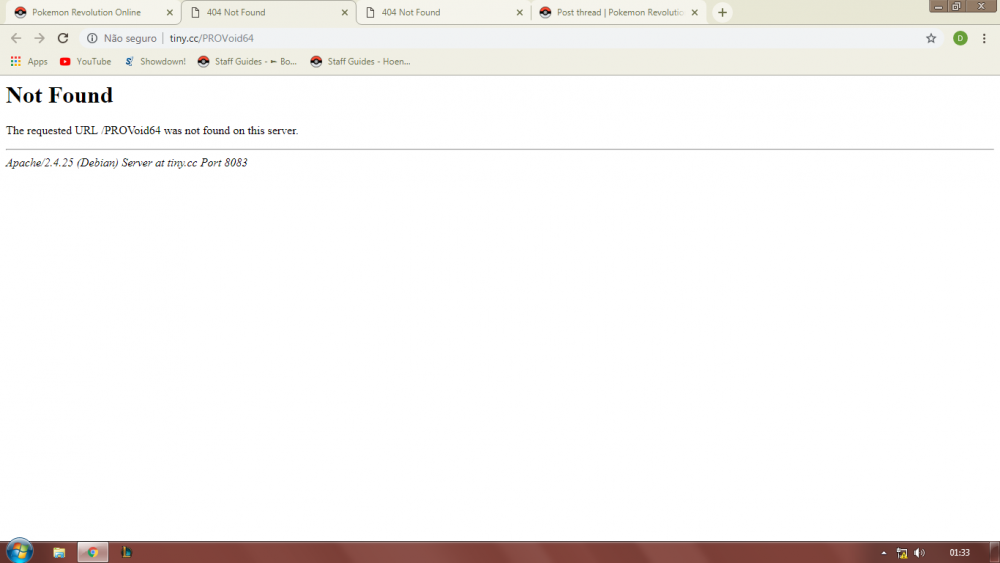Open the YouTube bookmark

pos(85,61)
